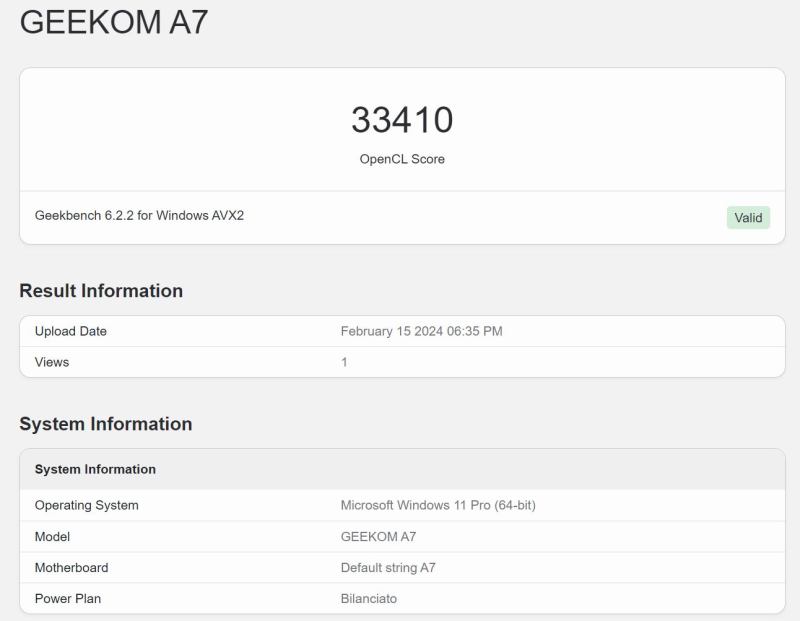
Task: Click the OpenCL Score label
Action: point(402,159)
